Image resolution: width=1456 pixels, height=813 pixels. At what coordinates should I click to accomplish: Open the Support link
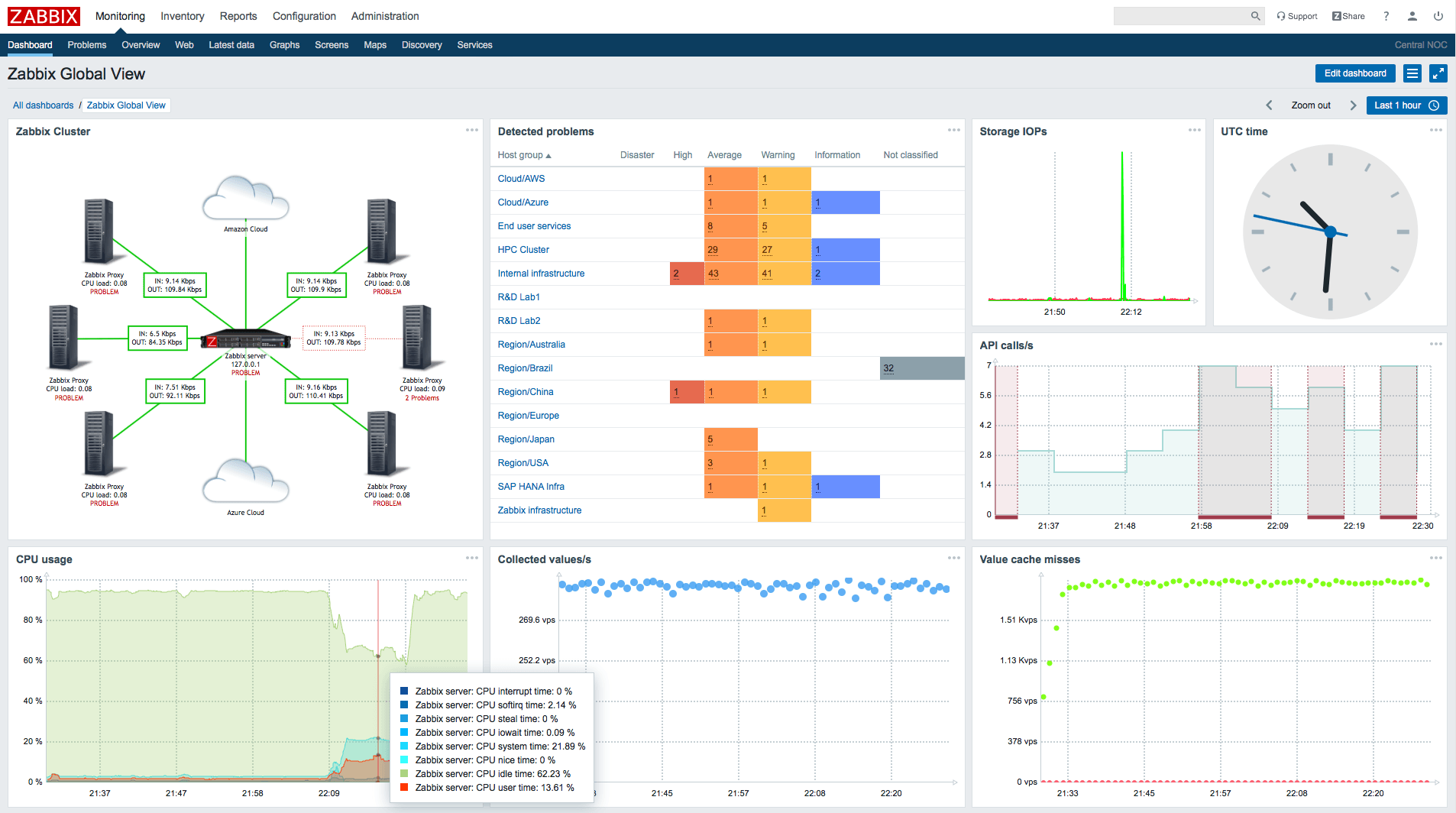[x=1297, y=16]
